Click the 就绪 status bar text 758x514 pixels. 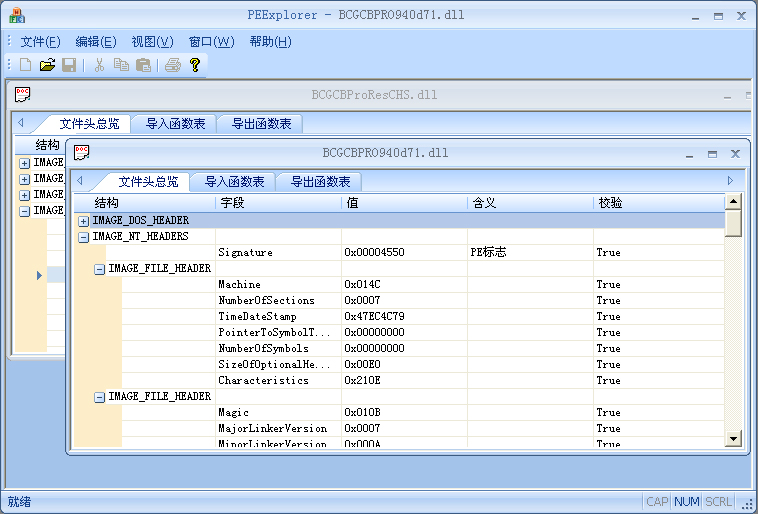[x=19, y=502]
